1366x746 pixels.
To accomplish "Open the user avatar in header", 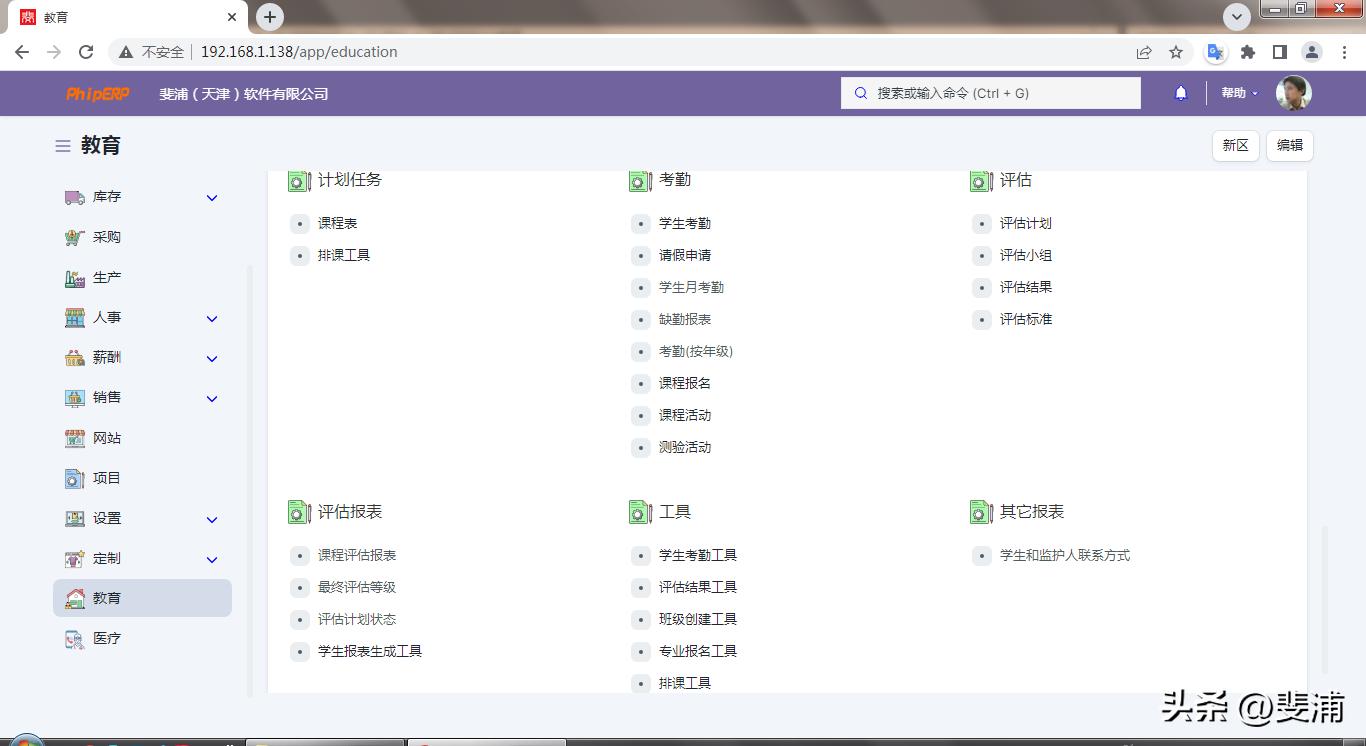I will pos(1293,93).
